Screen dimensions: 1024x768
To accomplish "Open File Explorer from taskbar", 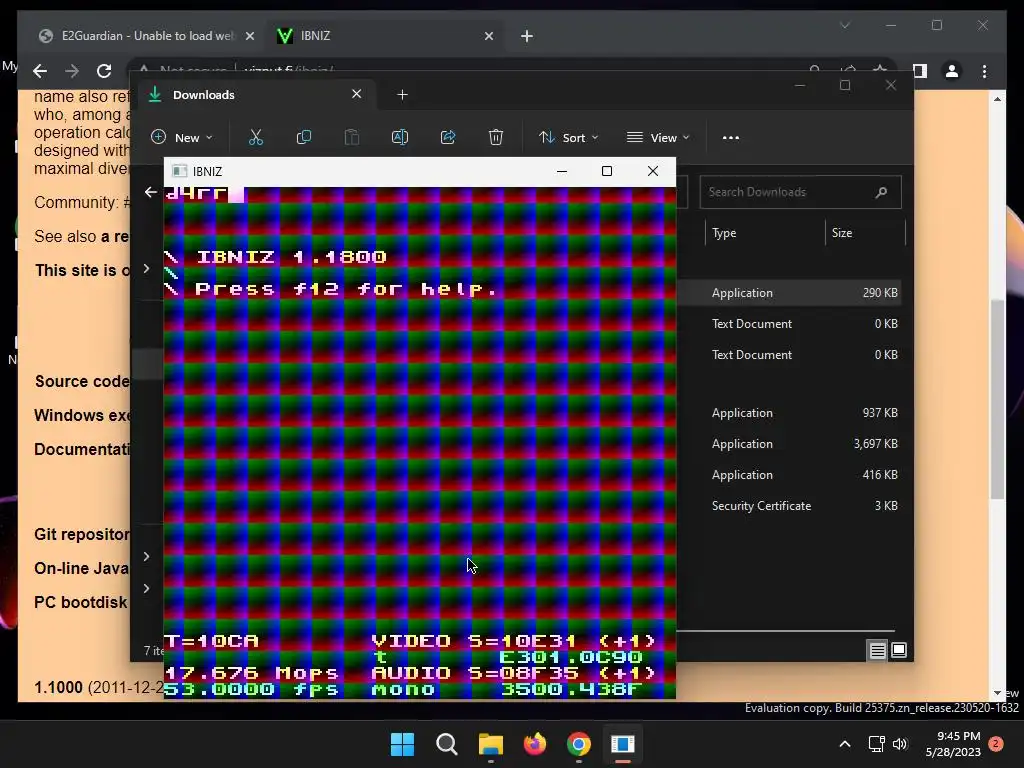I will [x=490, y=744].
